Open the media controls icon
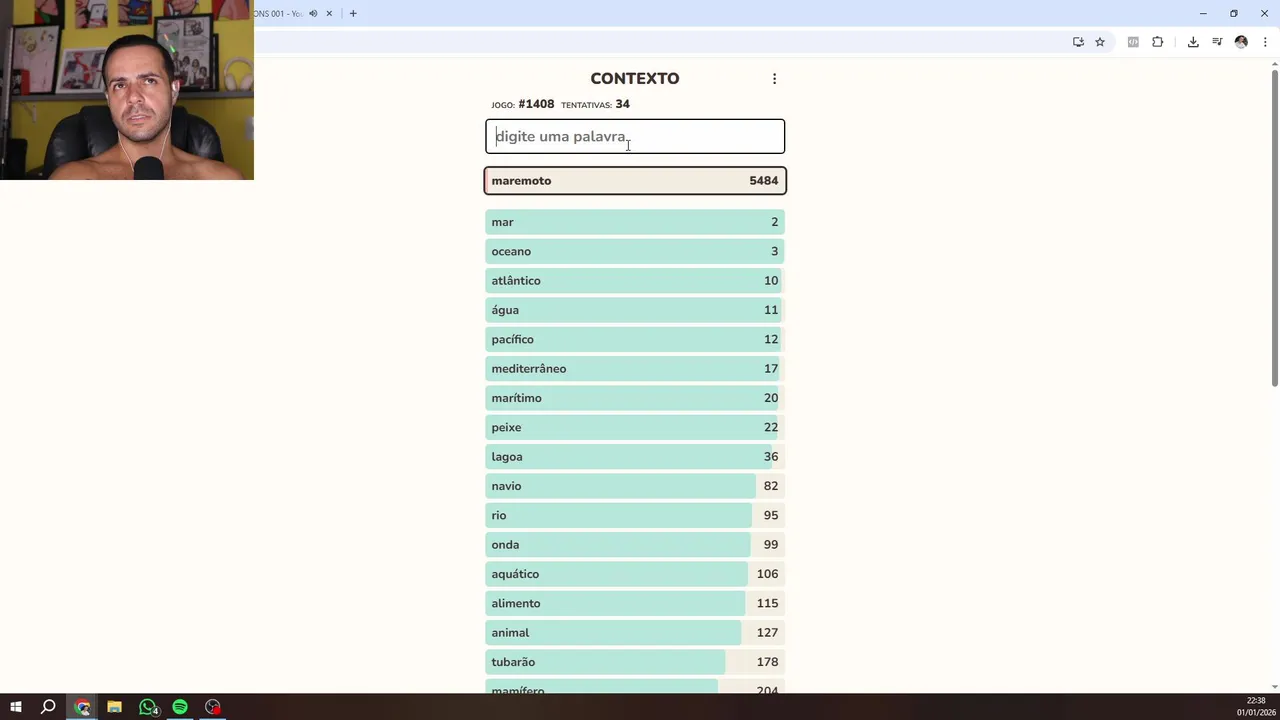The height and width of the screenshot is (720, 1280). [1217, 42]
